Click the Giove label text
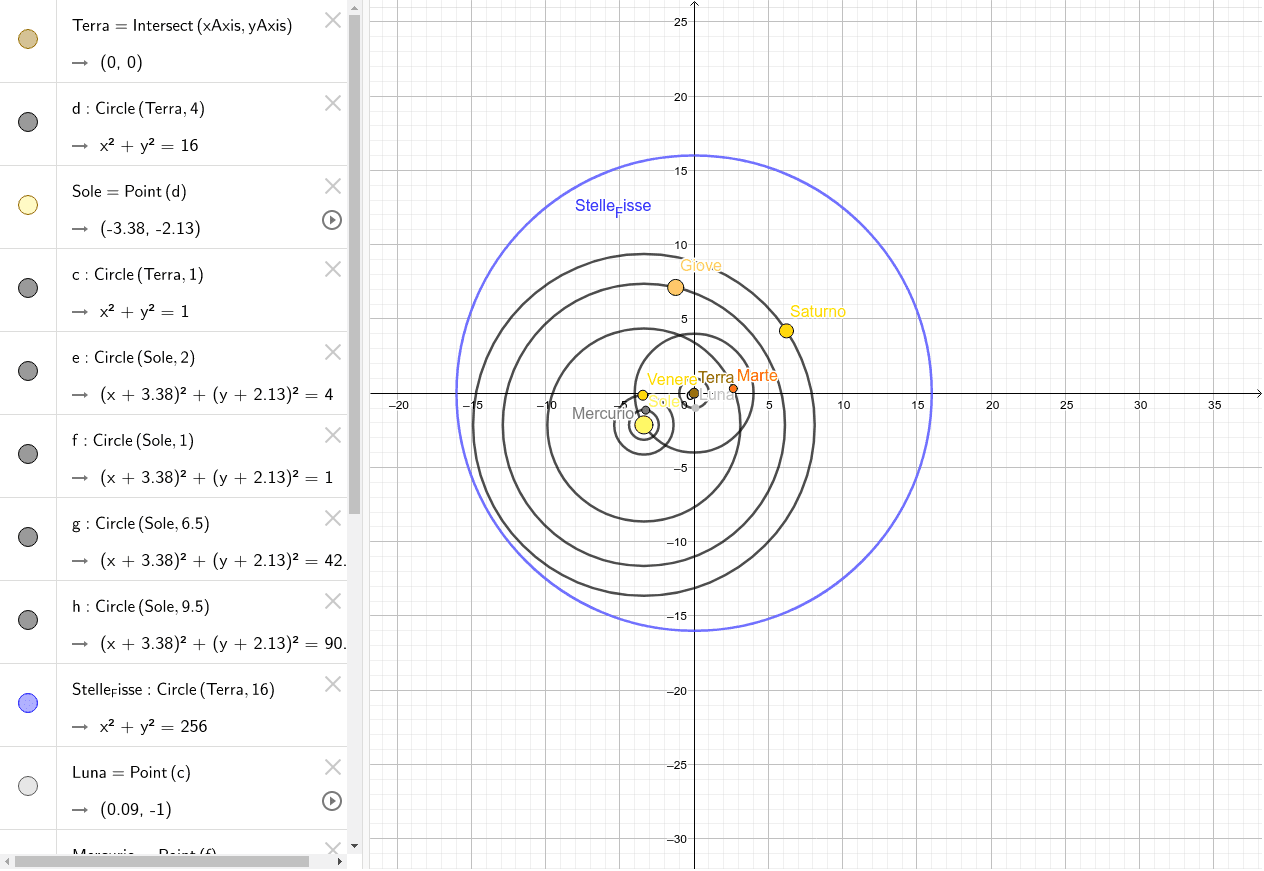The width and height of the screenshot is (1264, 871). click(701, 266)
